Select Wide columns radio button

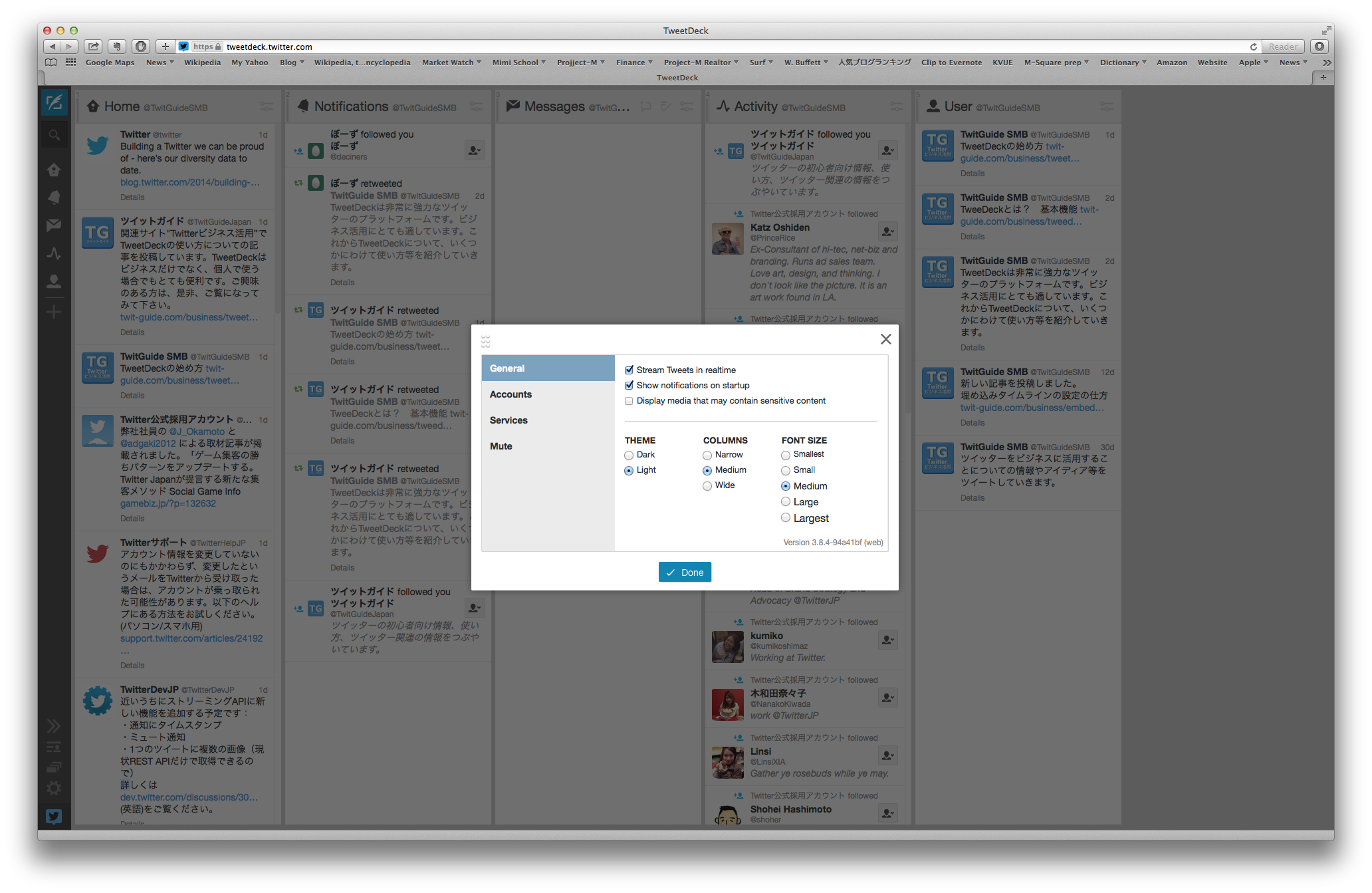707,486
